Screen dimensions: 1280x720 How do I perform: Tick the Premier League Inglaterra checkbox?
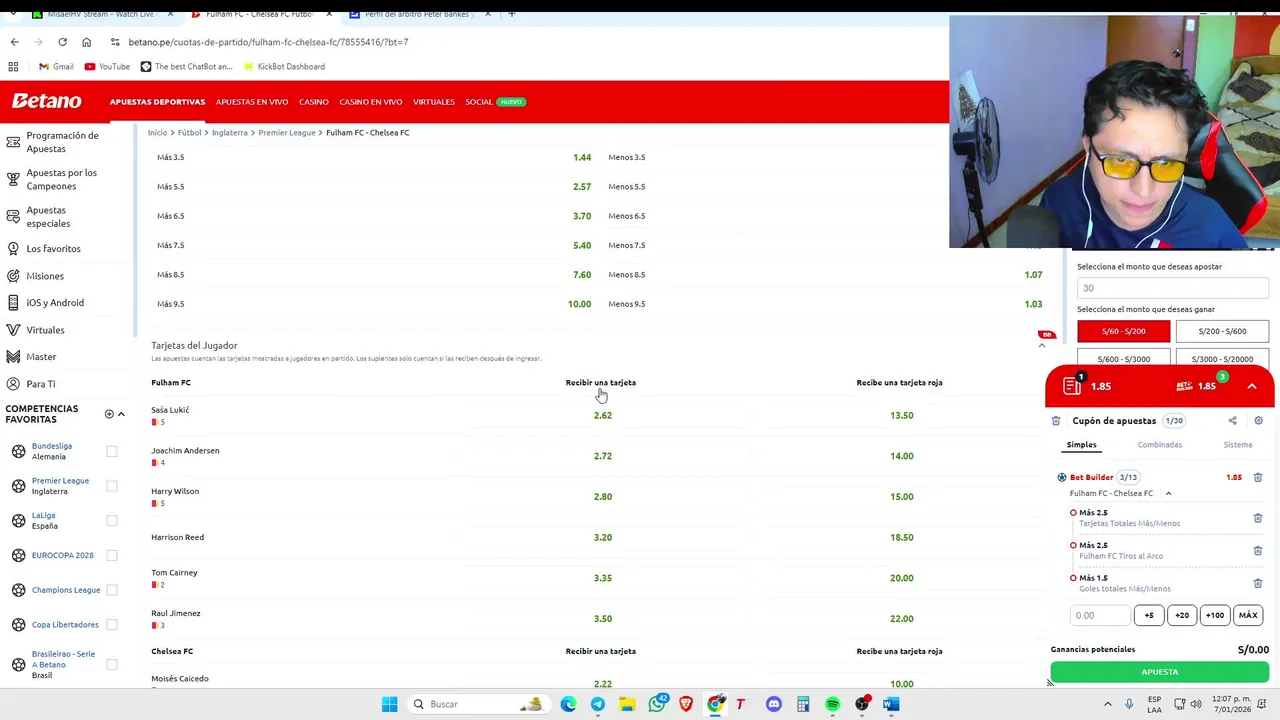pyautogui.click(x=112, y=486)
